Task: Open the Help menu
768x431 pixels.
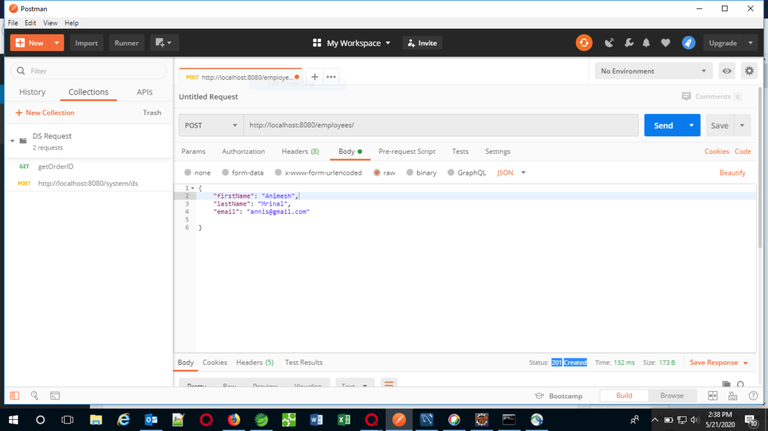Action: [x=72, y=23]
